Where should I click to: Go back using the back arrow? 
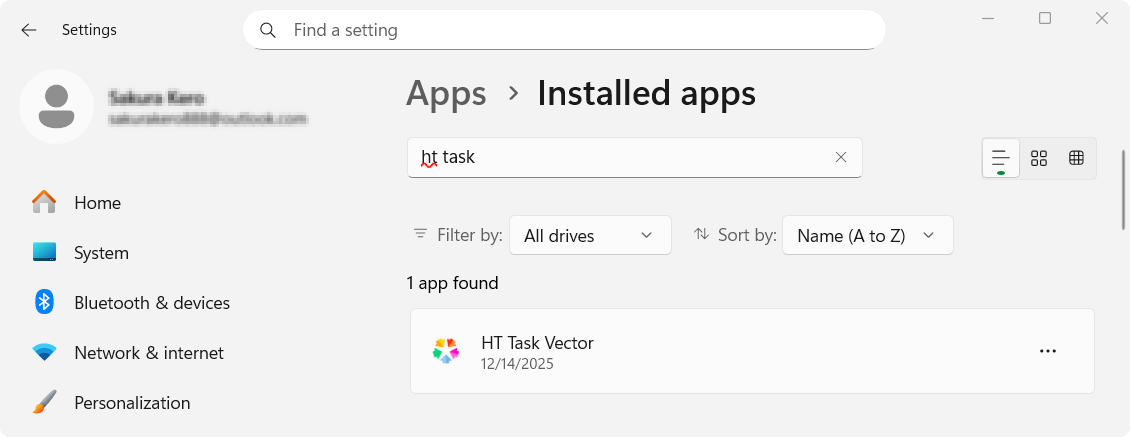[29, 30]
